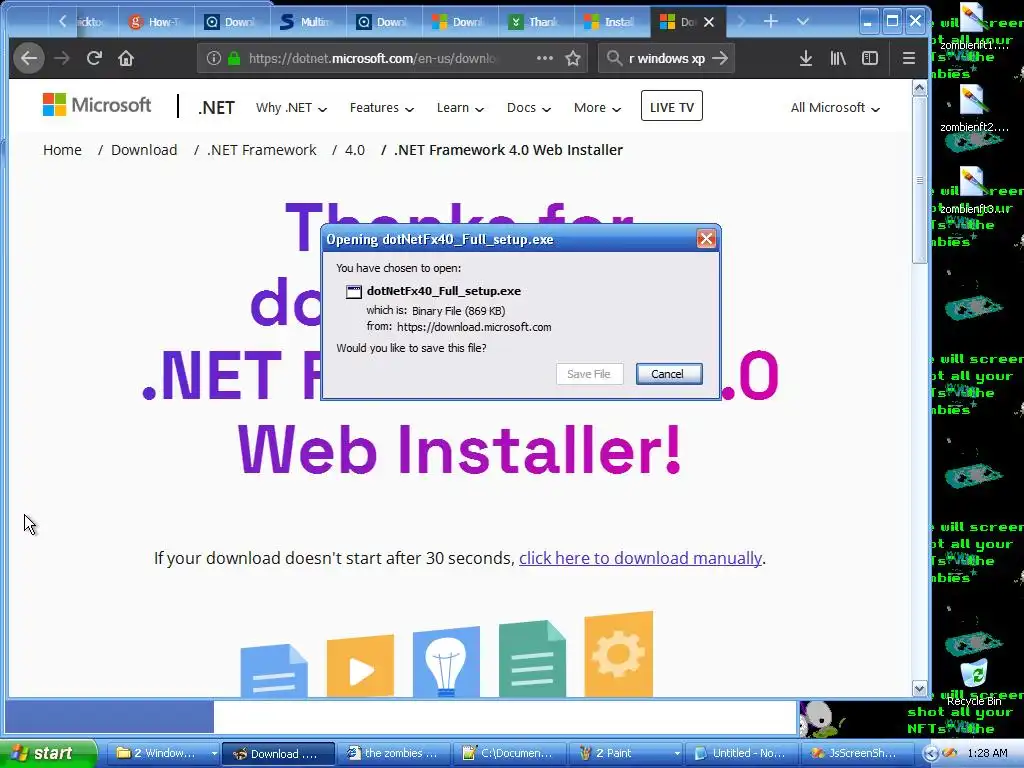1024x768 pixels.
Task: Submit search with the arrow button
Action: pyautogui.click(x=720, y=58)
